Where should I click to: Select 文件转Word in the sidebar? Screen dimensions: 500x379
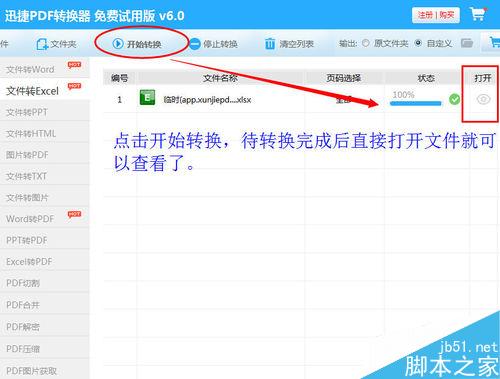pos(45,69)
